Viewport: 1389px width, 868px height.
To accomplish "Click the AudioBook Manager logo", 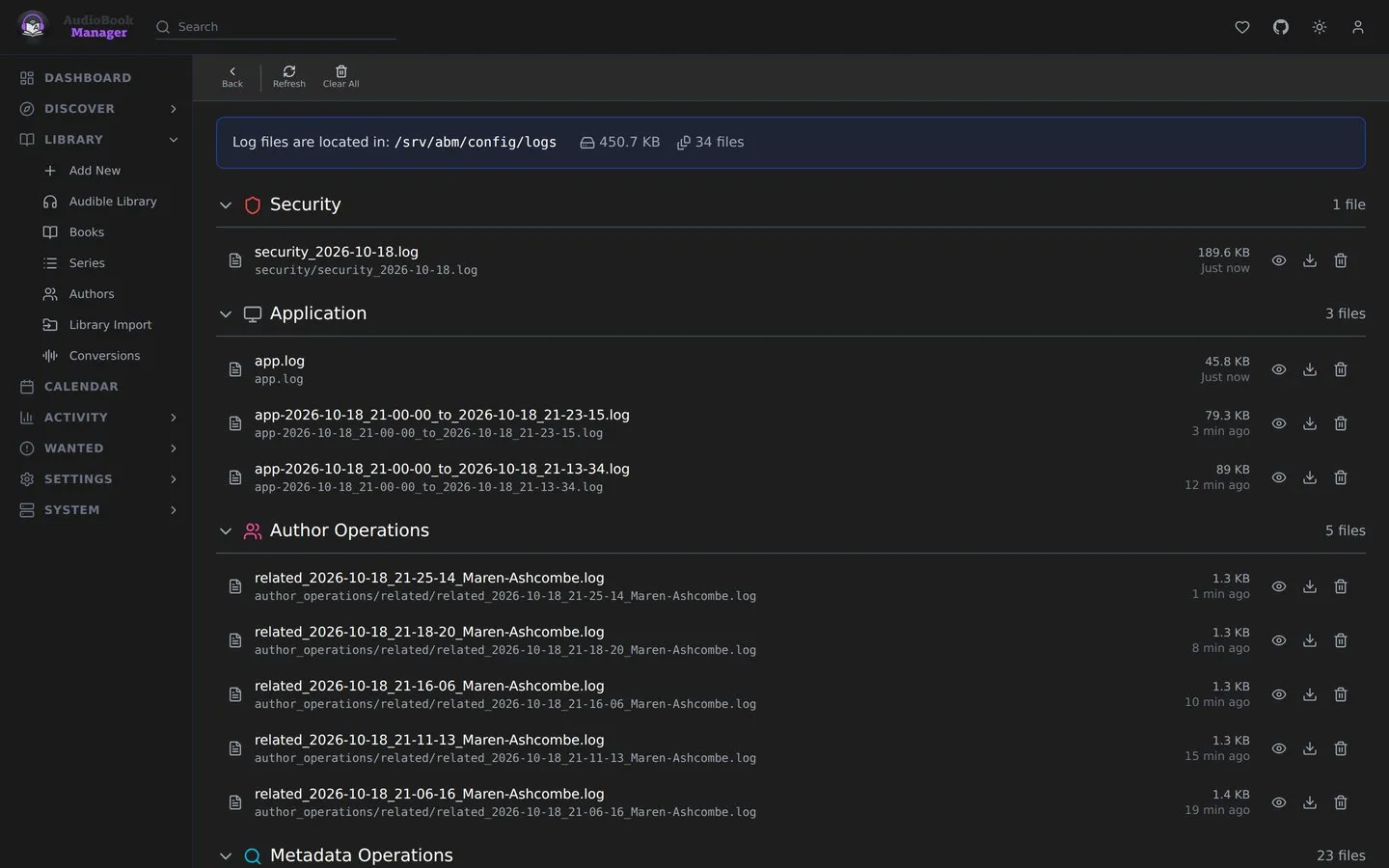I will point(73,26).
